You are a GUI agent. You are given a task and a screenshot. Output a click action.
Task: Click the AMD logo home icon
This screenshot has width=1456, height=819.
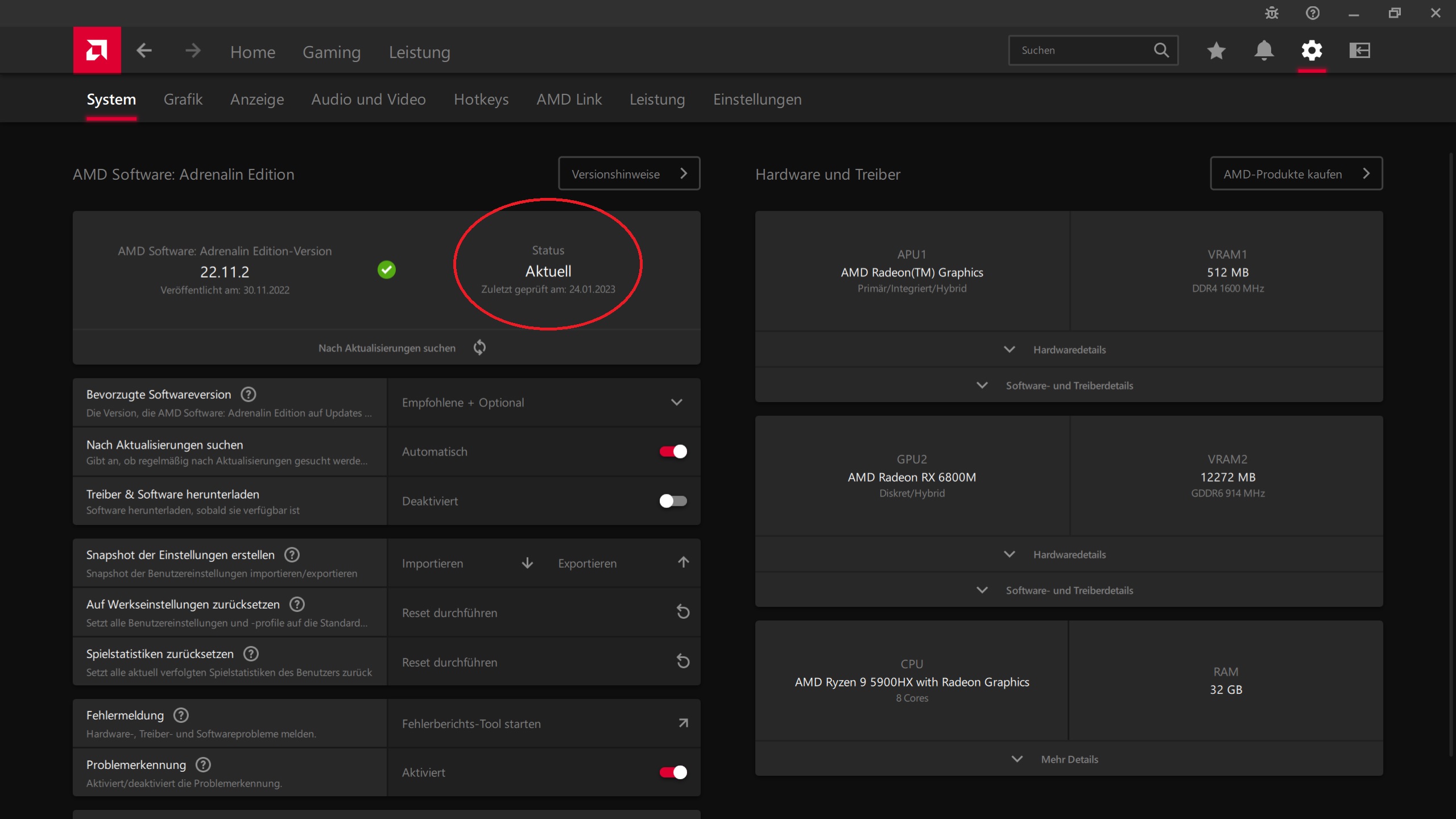pos(97,50)
